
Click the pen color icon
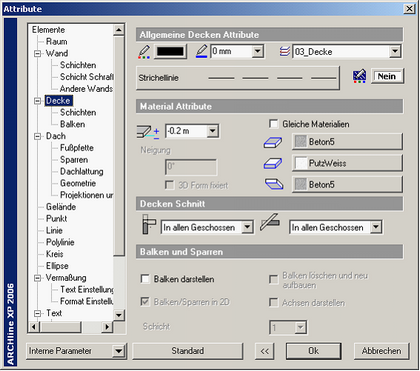[x=144, y=52]
